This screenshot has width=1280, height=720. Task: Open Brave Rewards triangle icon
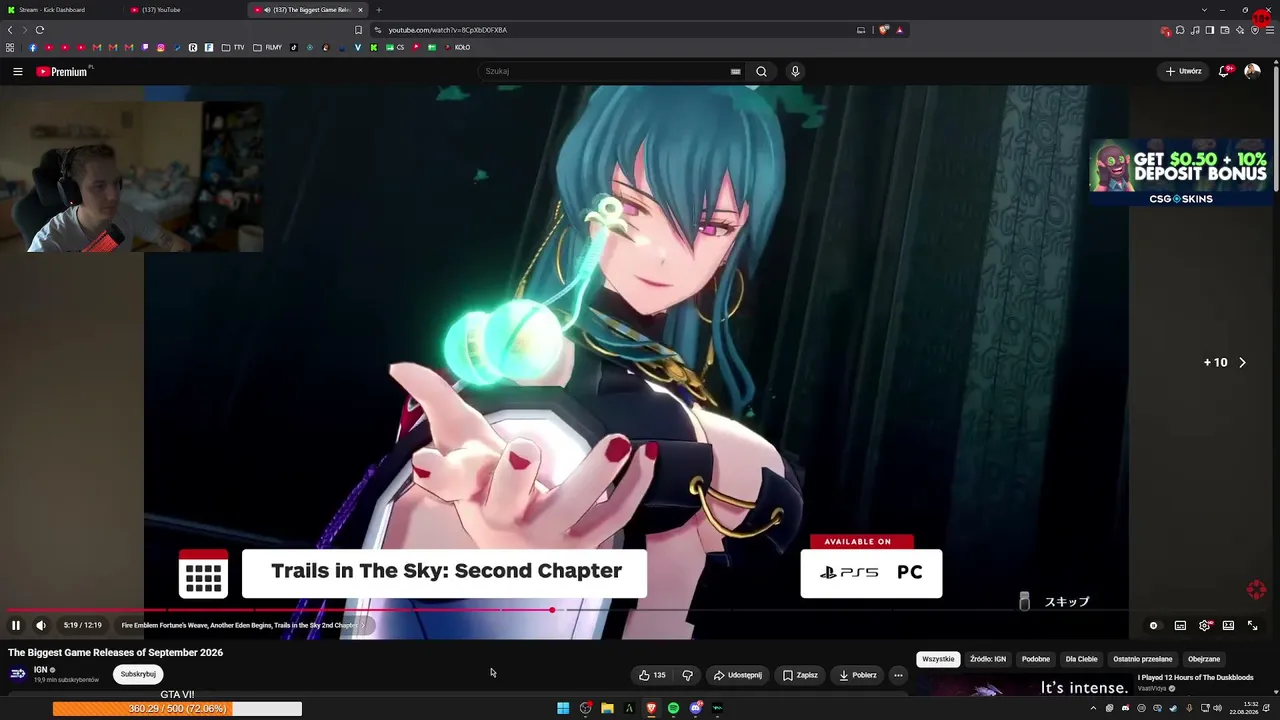tap(899, 30)
